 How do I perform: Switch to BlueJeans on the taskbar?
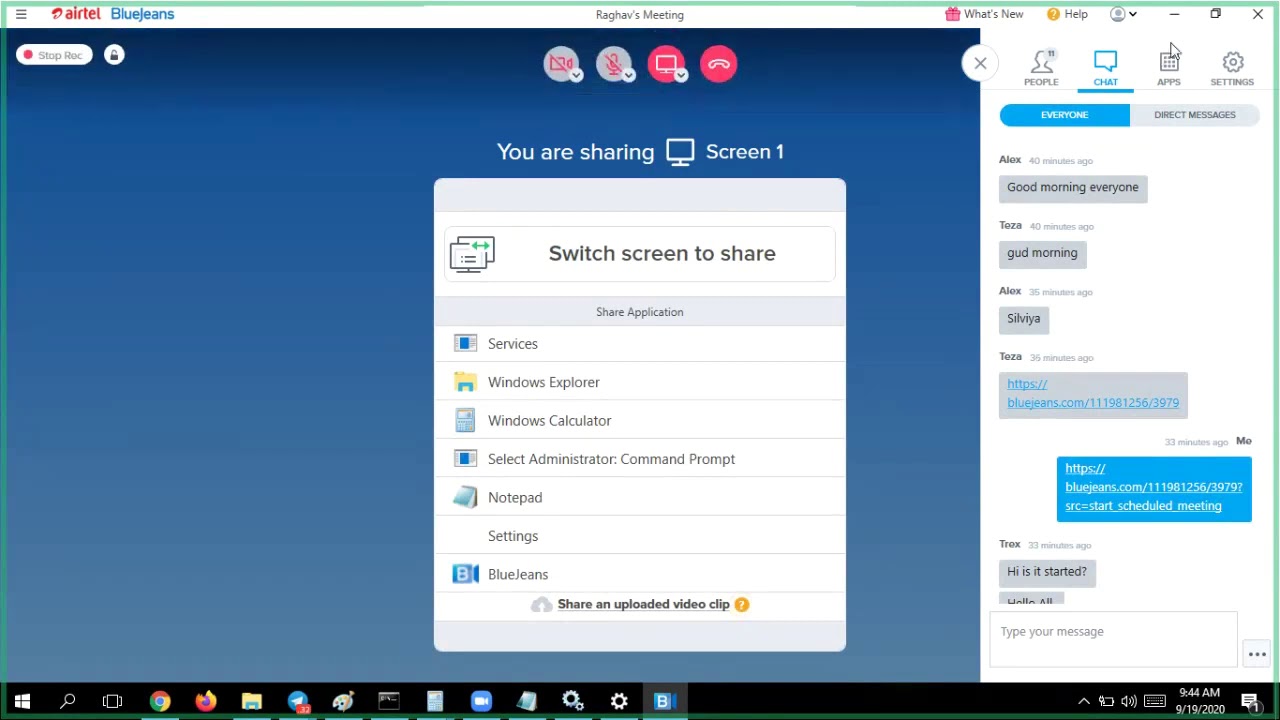[665, 701]
